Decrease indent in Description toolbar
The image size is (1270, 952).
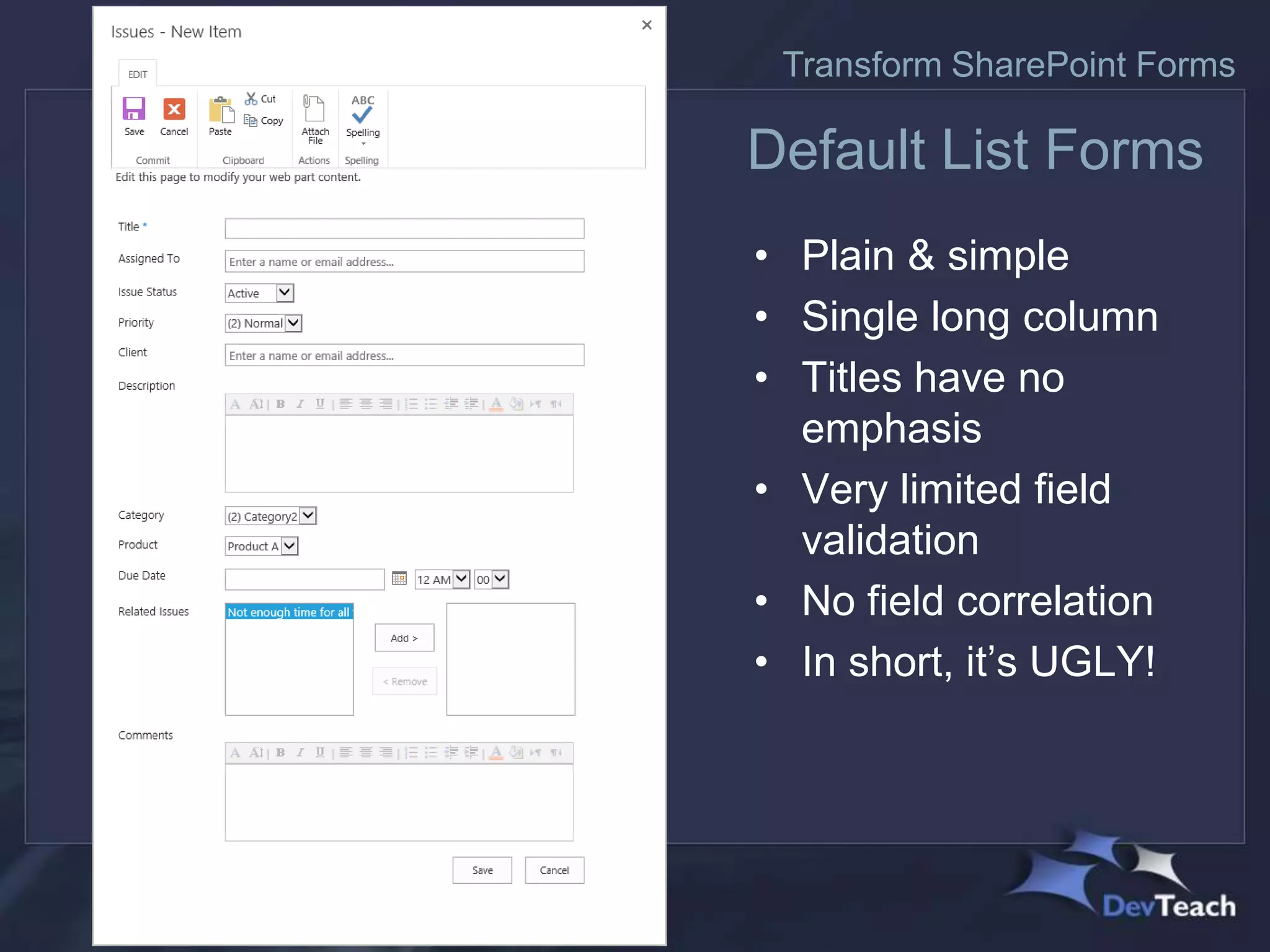point(451,404)
